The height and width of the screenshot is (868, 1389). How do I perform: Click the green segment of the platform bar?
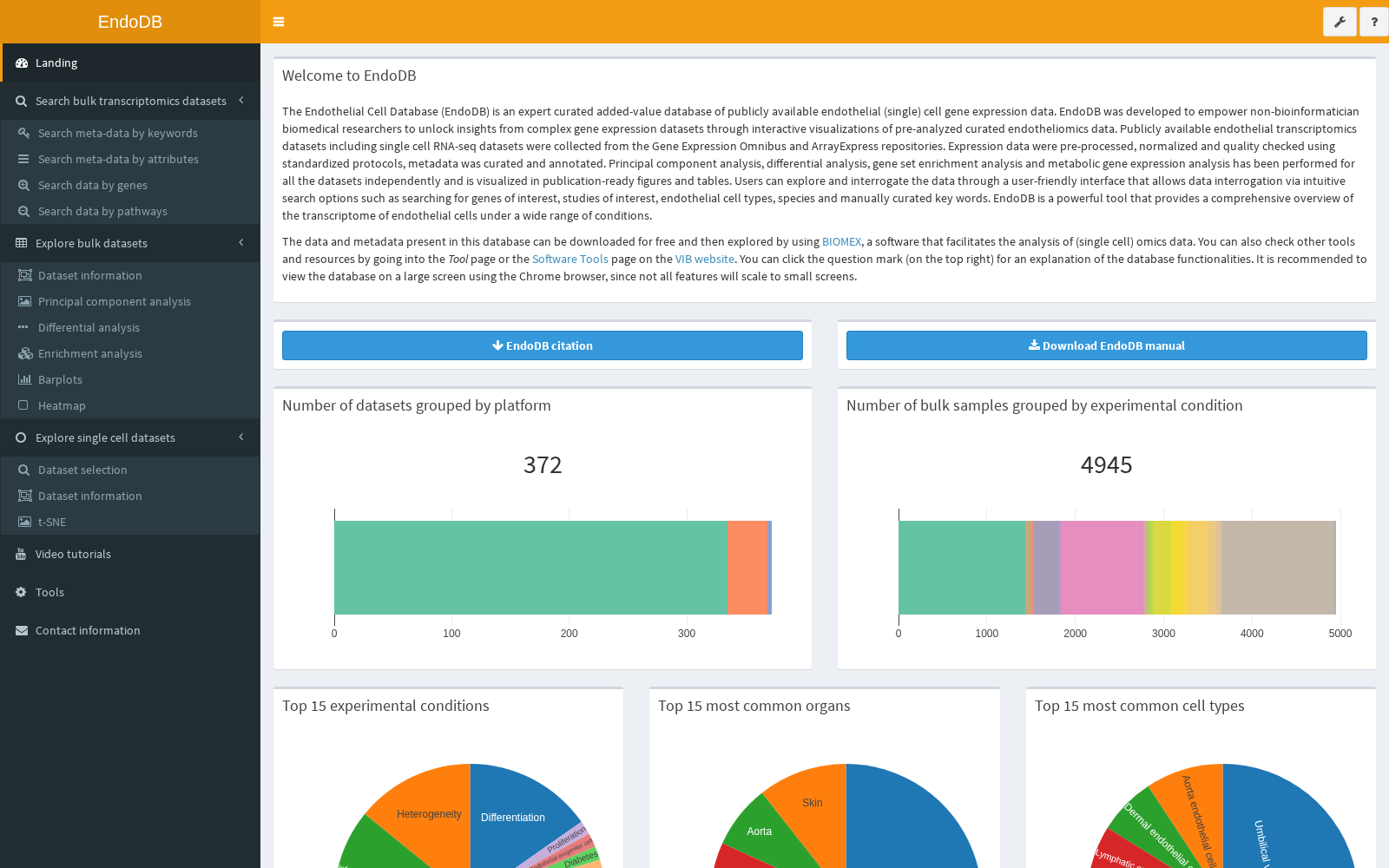(x=530, y=568)
